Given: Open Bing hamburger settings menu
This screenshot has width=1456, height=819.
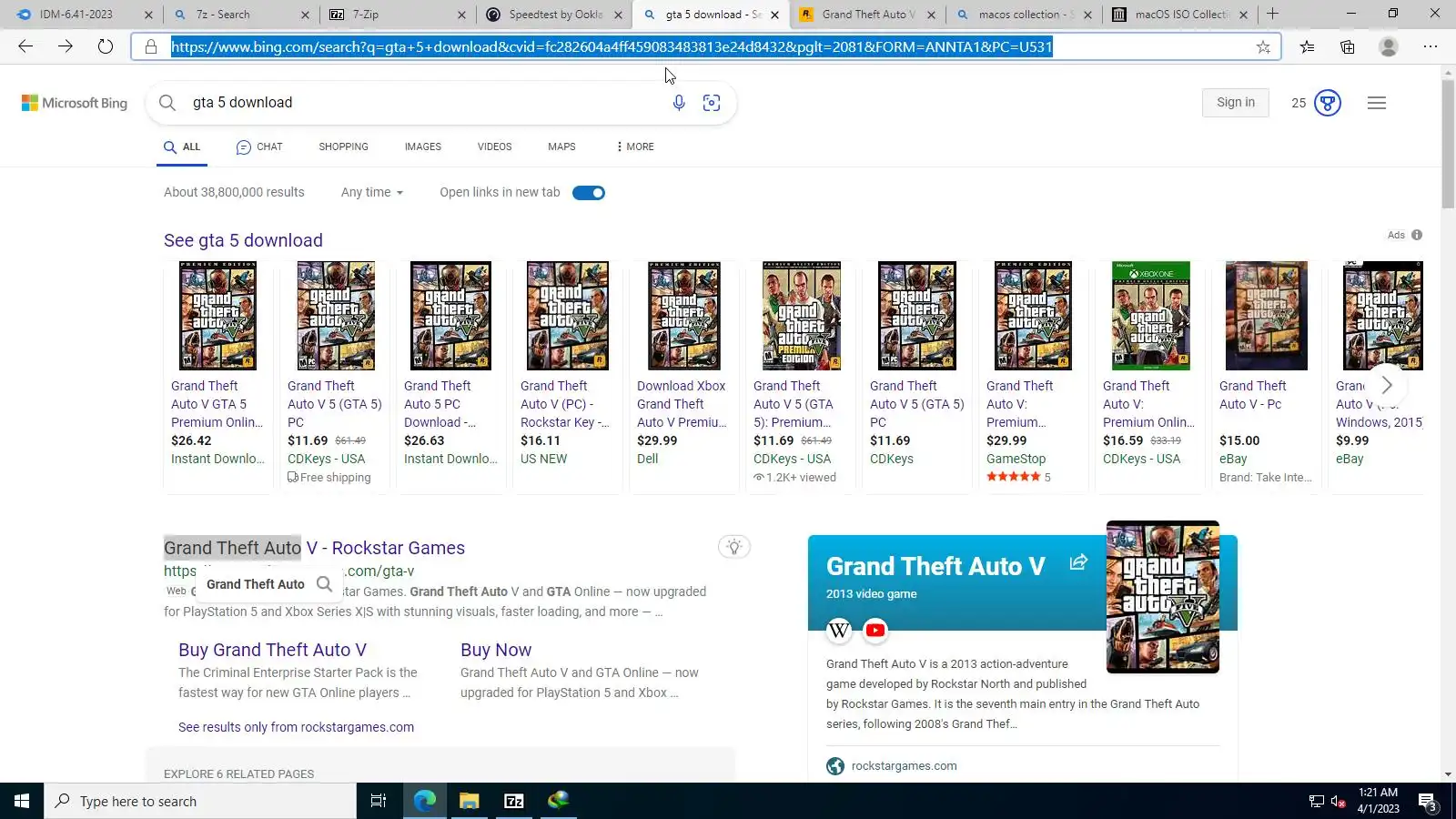Looking at the screenshot, I should pos(1377,103).
